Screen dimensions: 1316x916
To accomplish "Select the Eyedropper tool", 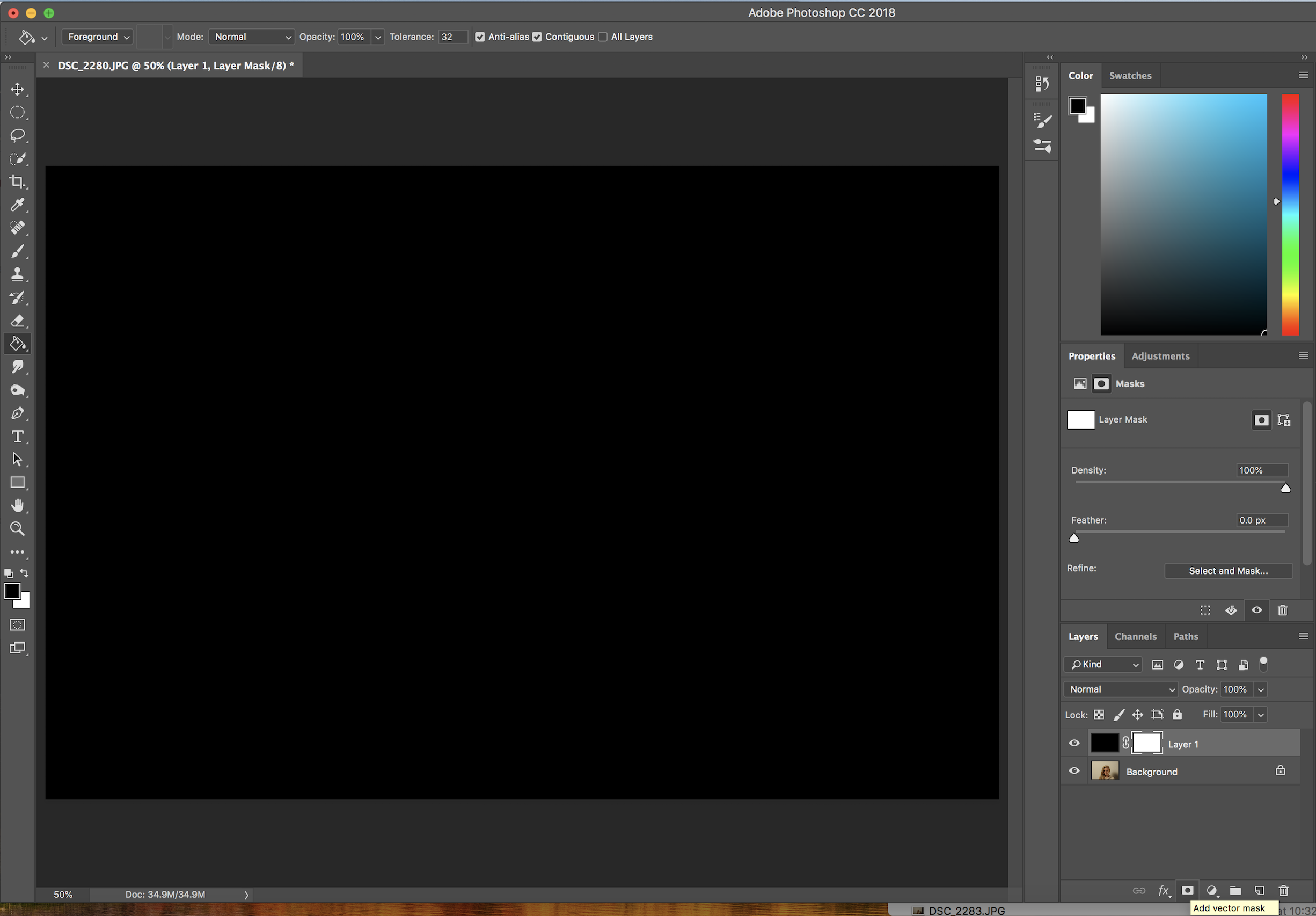I will (17, 205).
